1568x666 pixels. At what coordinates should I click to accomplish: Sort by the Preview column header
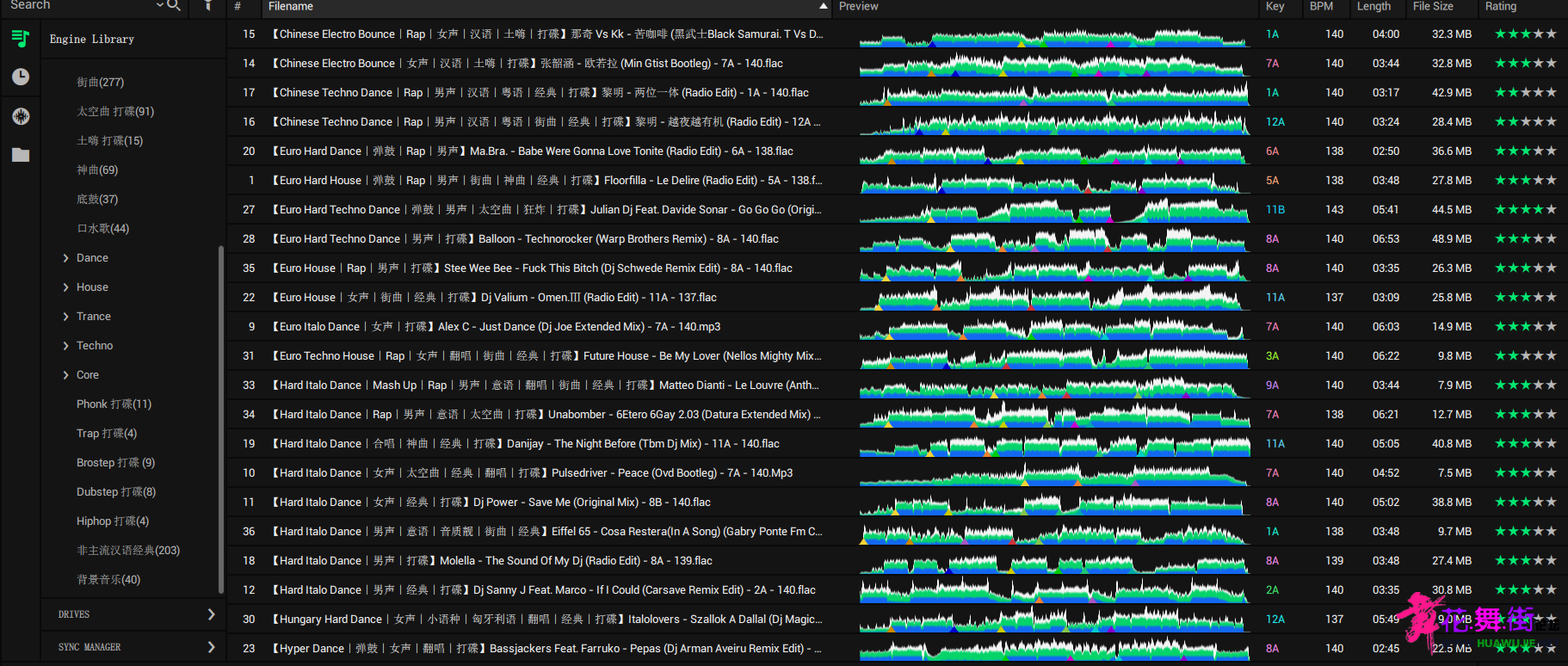[x=859, y=6]
